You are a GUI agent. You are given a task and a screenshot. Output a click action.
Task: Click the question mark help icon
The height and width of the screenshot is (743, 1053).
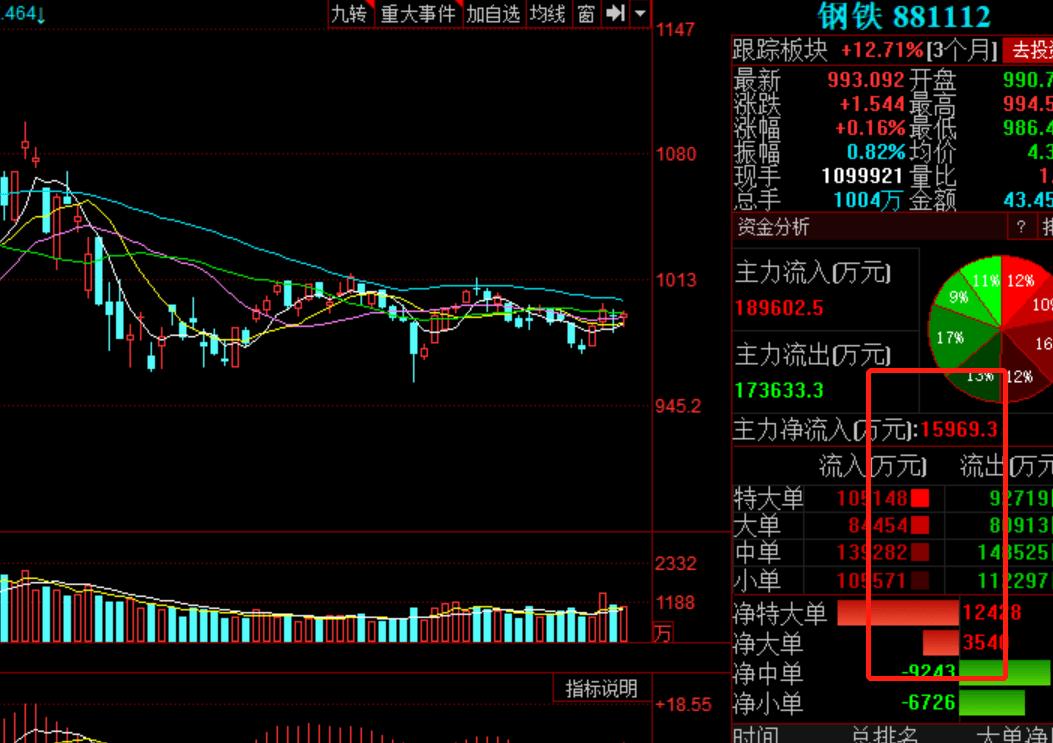[x=1020, y=228]
